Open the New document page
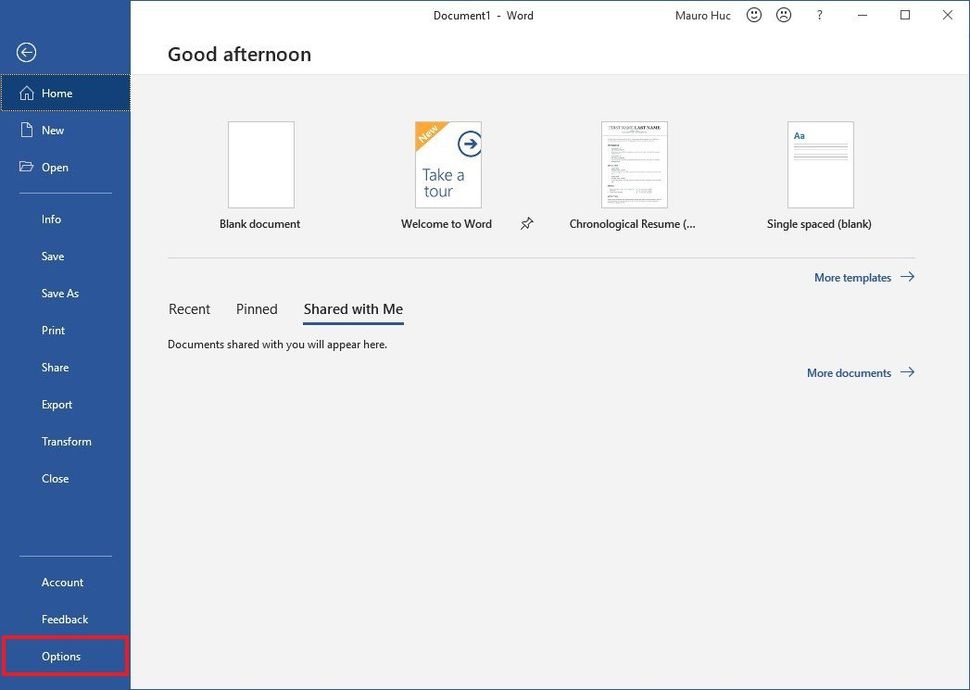970x690 pixels. pos(52,130)
